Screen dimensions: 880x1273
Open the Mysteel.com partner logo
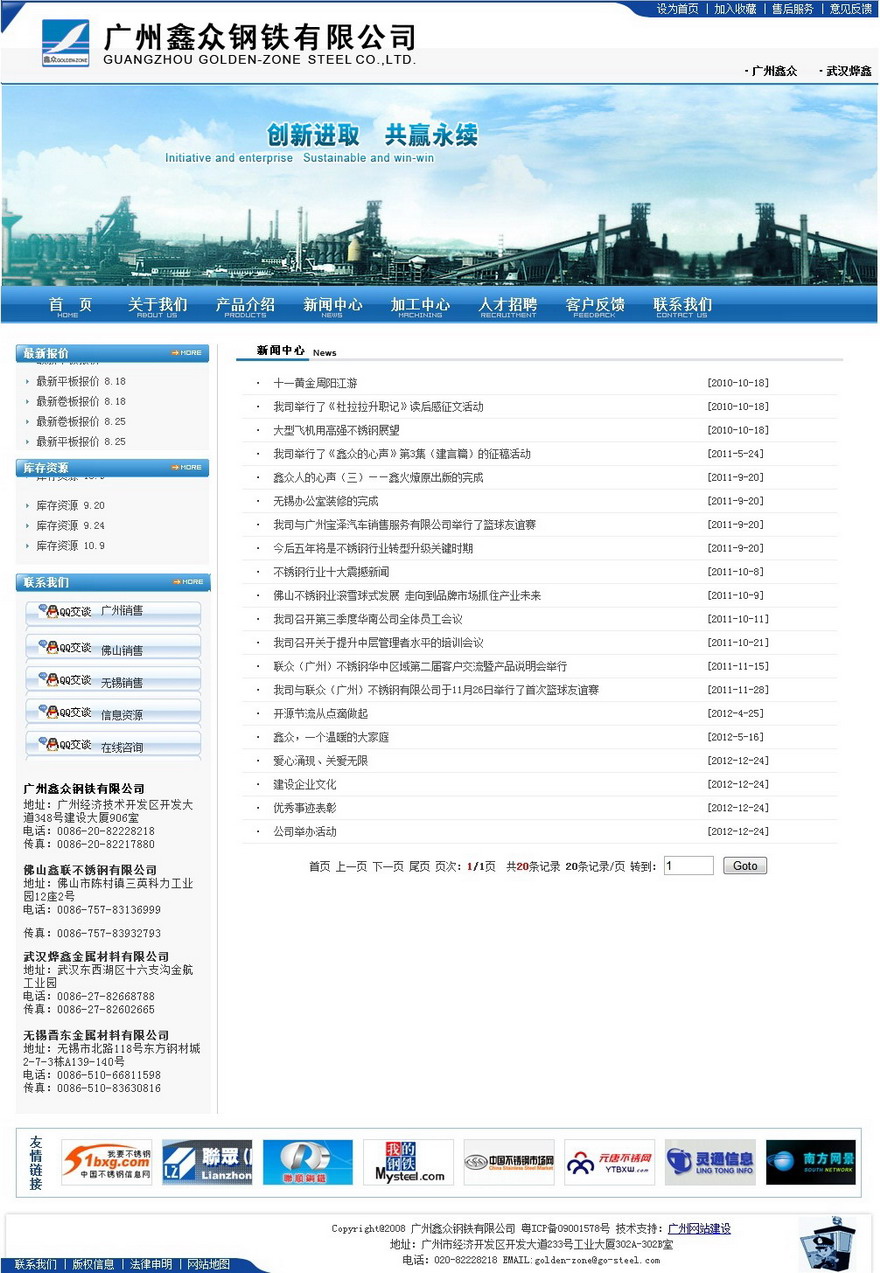point(408,1162)
